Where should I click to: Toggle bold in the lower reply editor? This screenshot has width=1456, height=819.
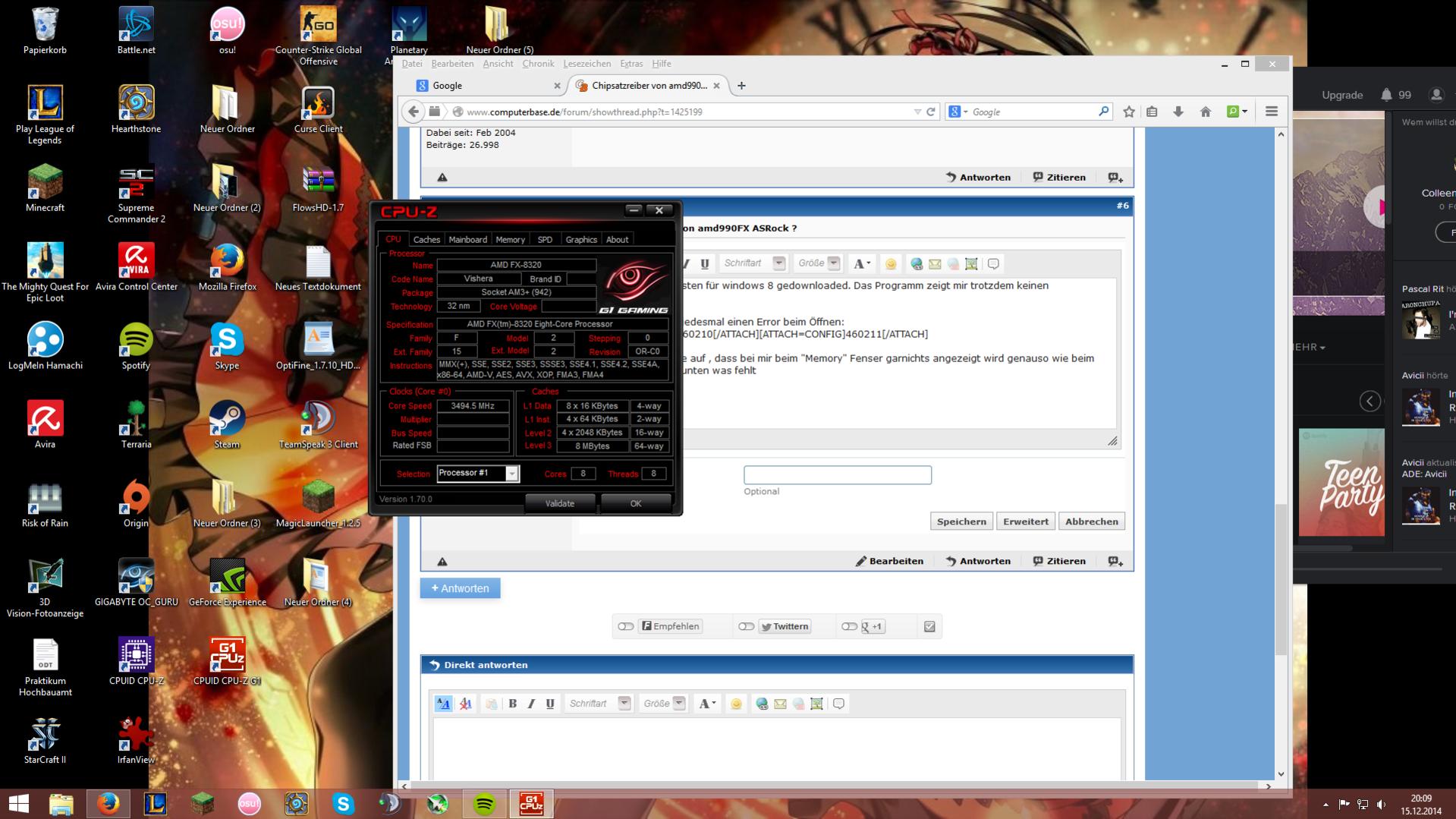point(513,704)
